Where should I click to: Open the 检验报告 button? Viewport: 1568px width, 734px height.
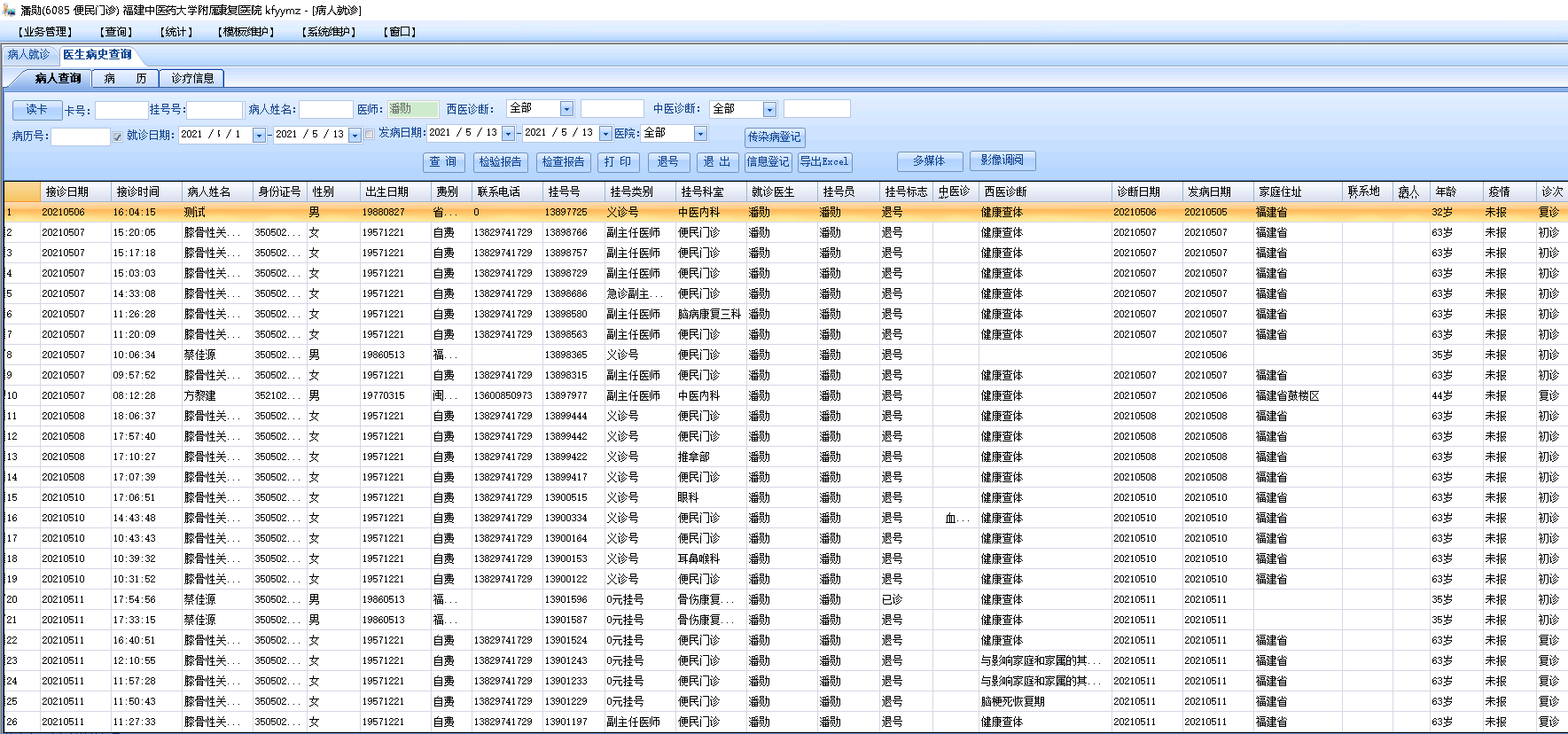[500, 162]
